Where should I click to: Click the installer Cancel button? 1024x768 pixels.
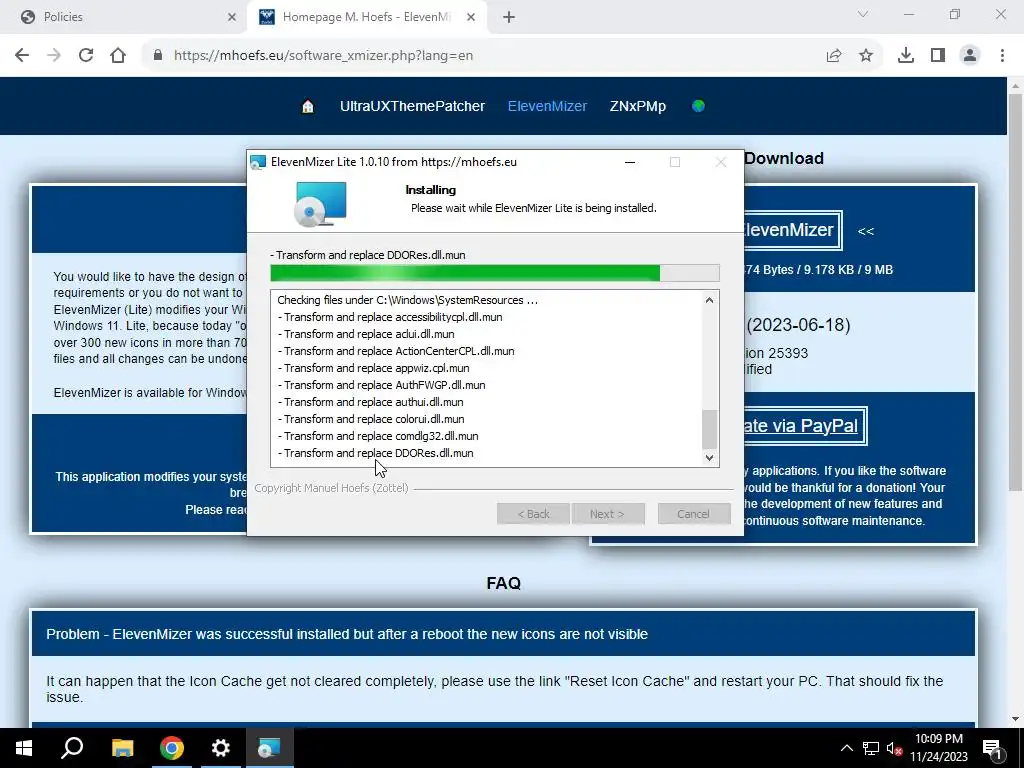pyautogui.click(x=694, y=514)
